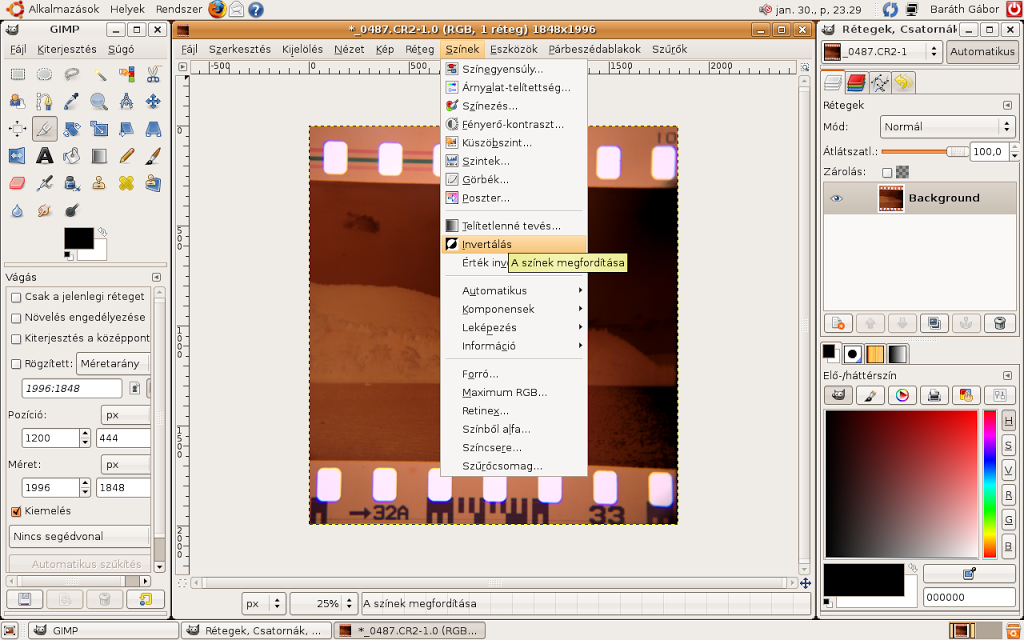Open the Szűrők menu
This screenshot has height=640, width=1024.
point(669,49)
